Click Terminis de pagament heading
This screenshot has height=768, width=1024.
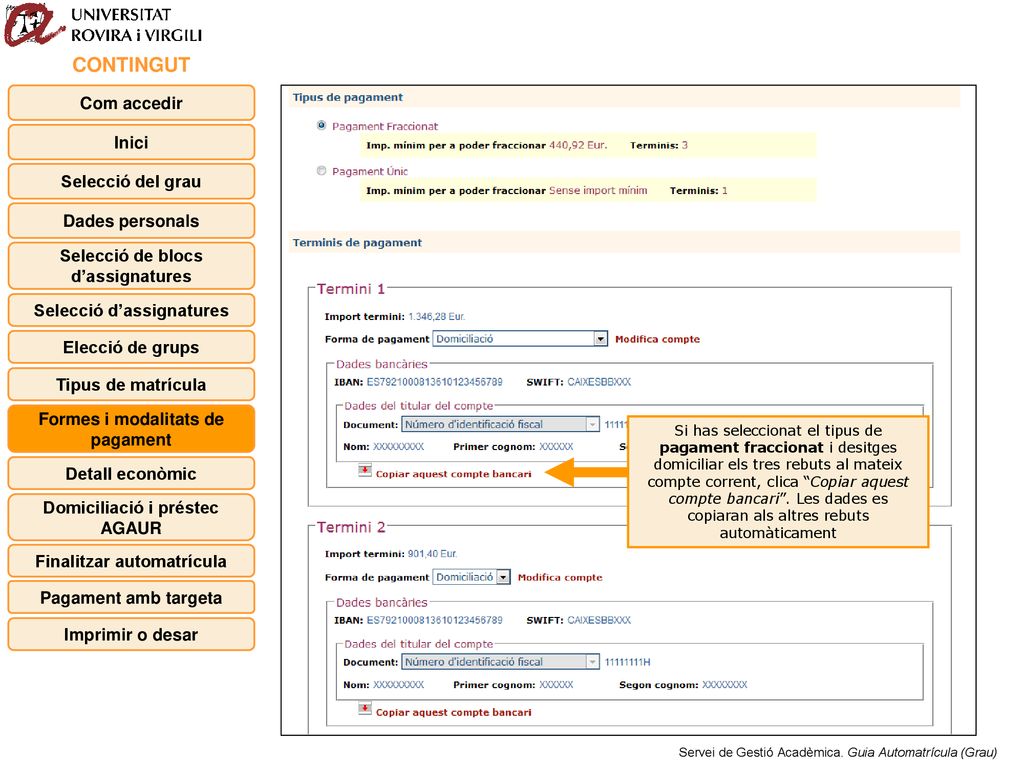tap(357, 243)
